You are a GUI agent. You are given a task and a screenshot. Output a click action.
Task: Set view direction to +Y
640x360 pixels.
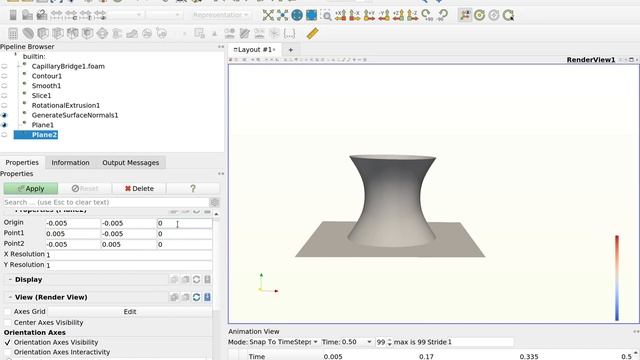tap(369, 16)
